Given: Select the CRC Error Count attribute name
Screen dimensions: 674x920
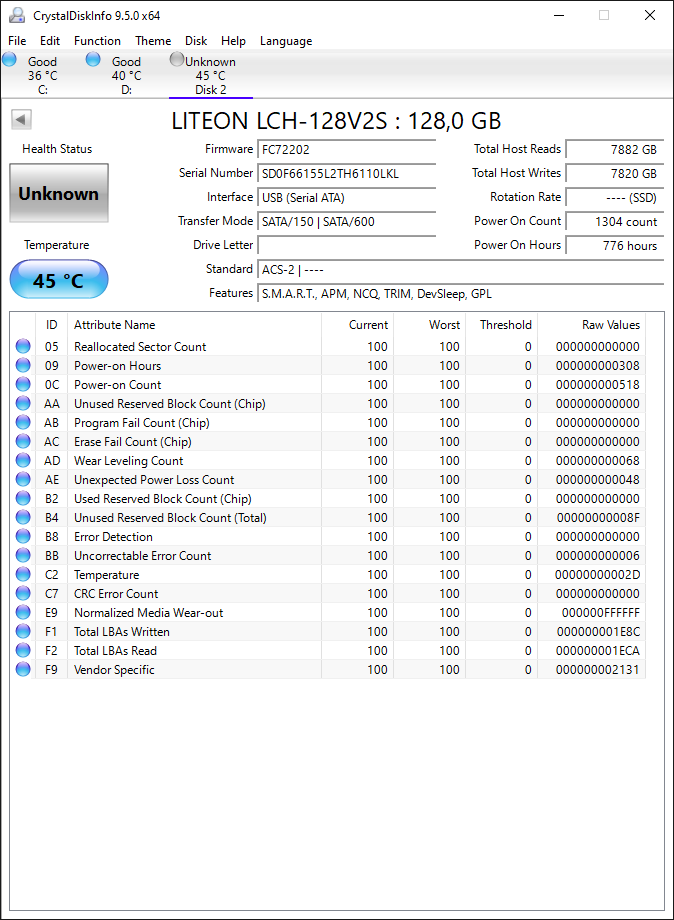Looking at the screenshot, I should pyautogui.click(x=116, y=594).
